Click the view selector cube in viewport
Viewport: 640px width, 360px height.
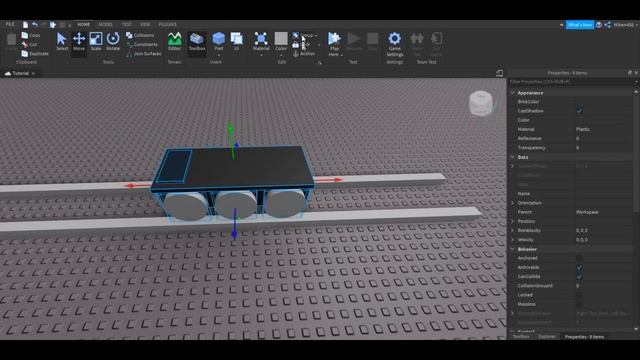pyautogui.click(x=480, y=103)
